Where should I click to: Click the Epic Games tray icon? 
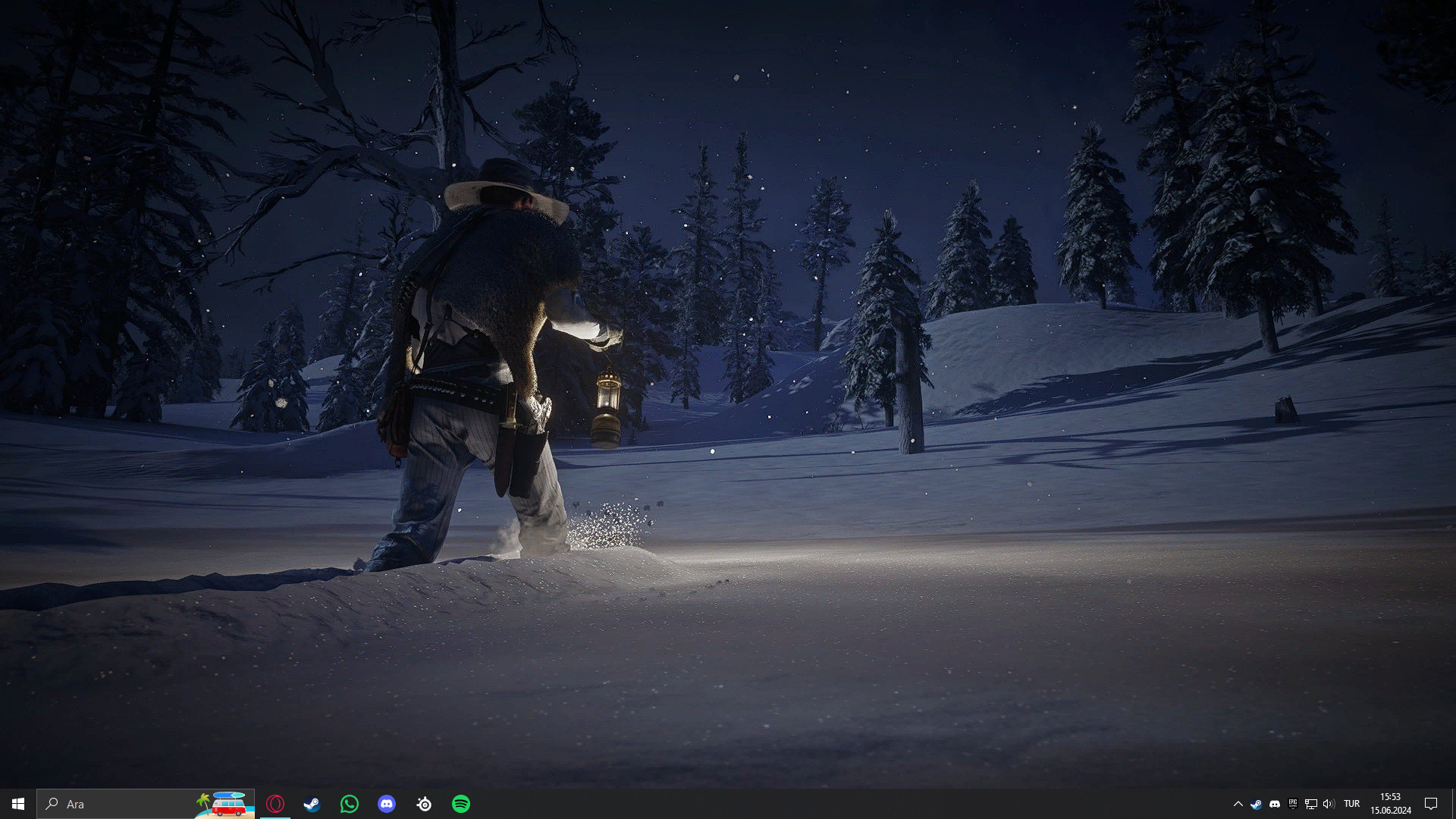pyautogui.click(x=1293, y=804)
